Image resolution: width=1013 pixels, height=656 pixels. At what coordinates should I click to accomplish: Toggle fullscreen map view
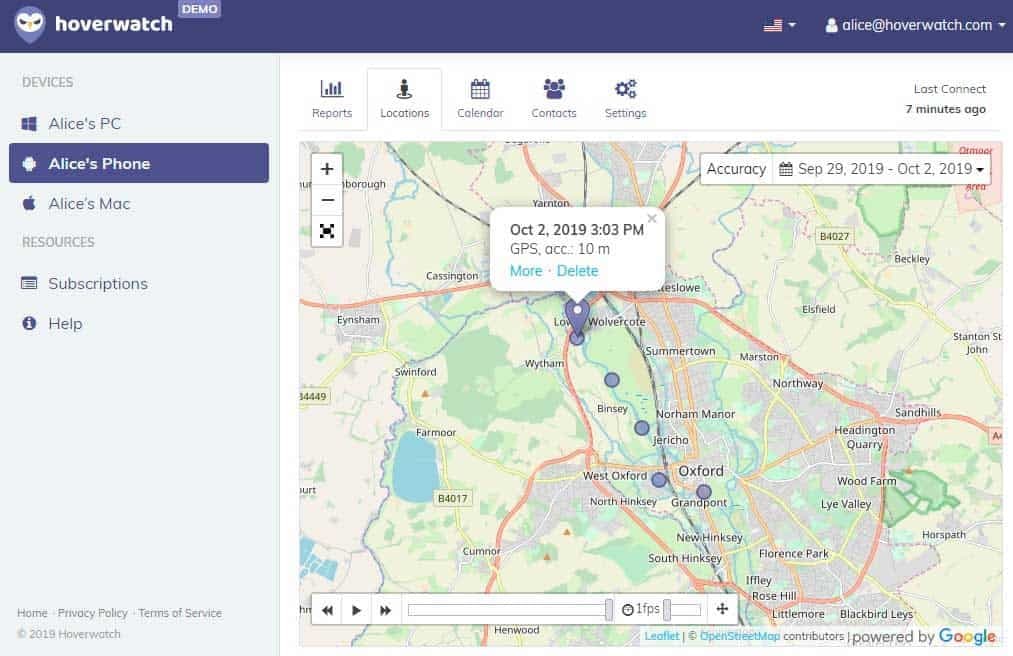(x=327, y=231)
